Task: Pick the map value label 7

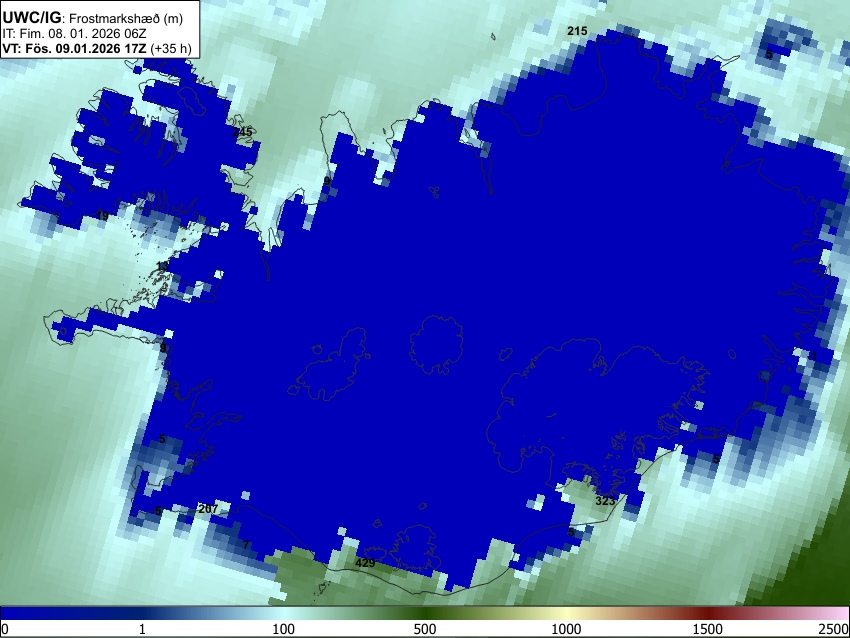Action: click(246, 544)
